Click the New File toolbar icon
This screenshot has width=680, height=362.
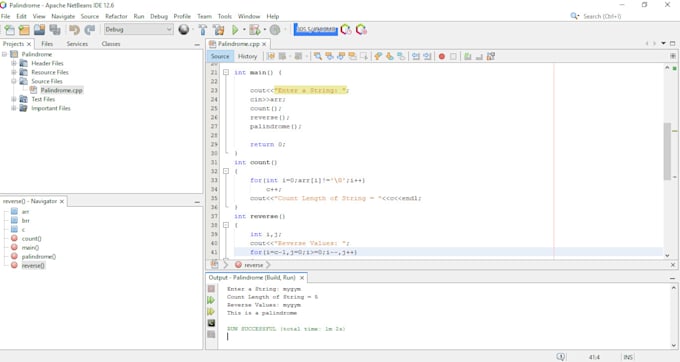10,29
